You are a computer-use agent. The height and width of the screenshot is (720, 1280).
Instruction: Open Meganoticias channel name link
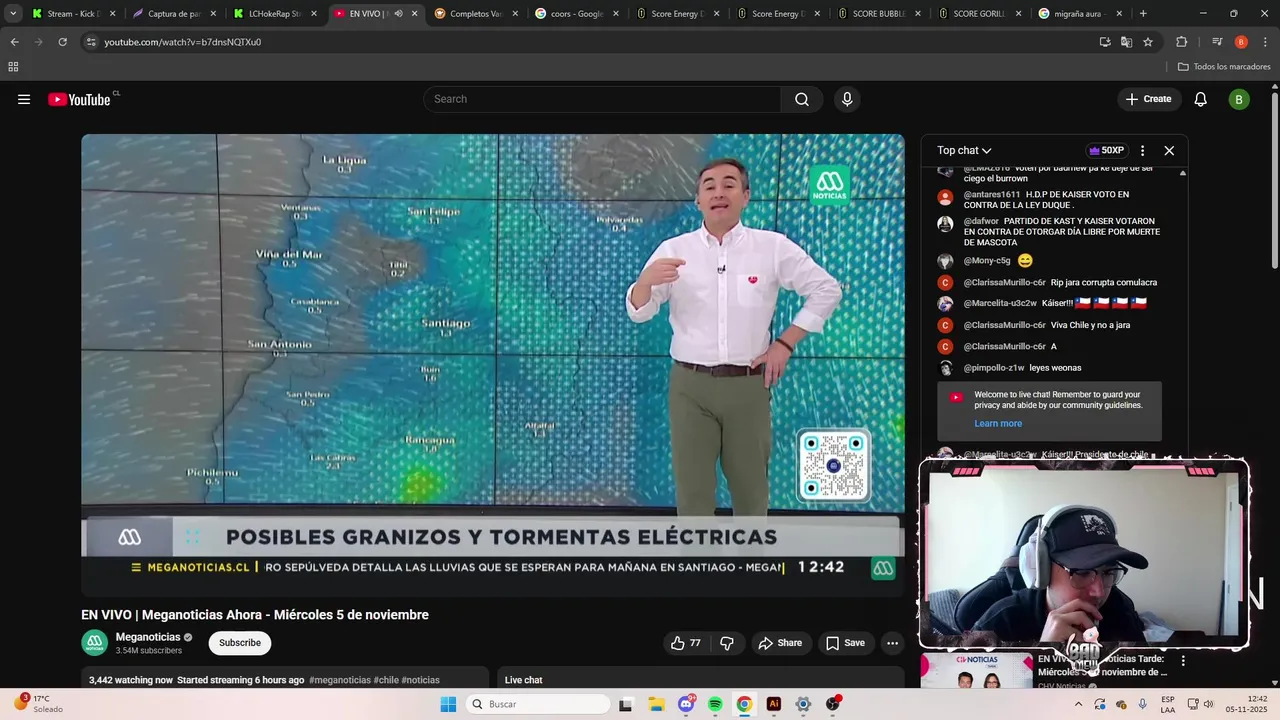point(148,637)
